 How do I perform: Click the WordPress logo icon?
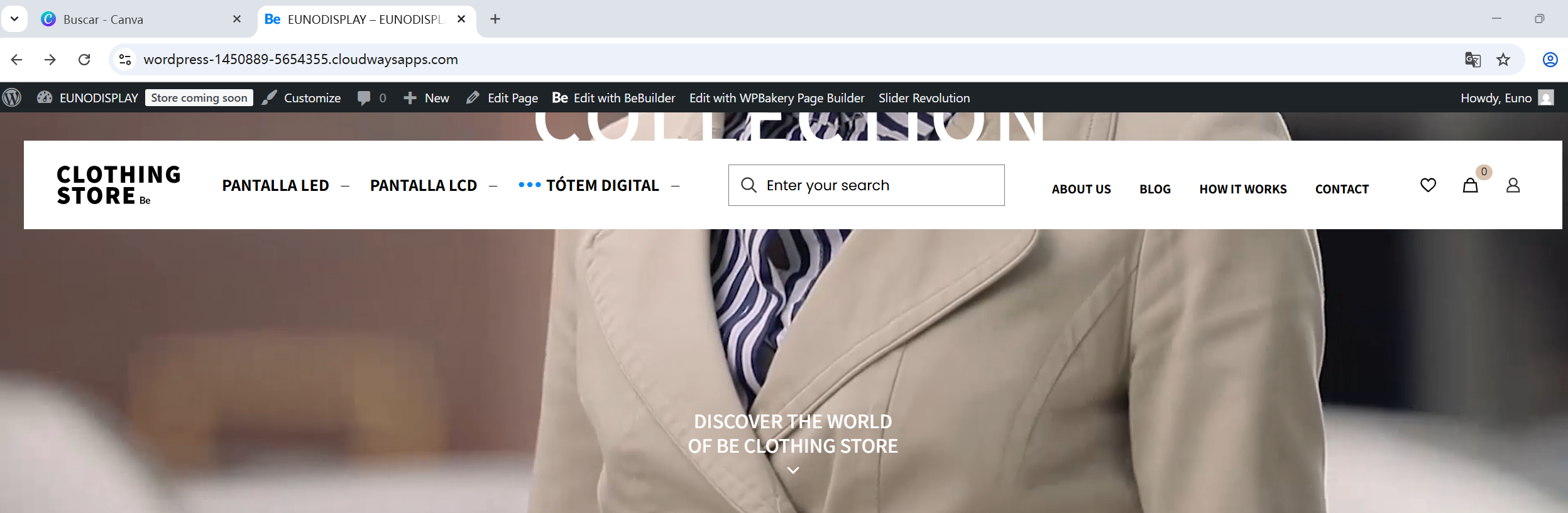[12, 97]
